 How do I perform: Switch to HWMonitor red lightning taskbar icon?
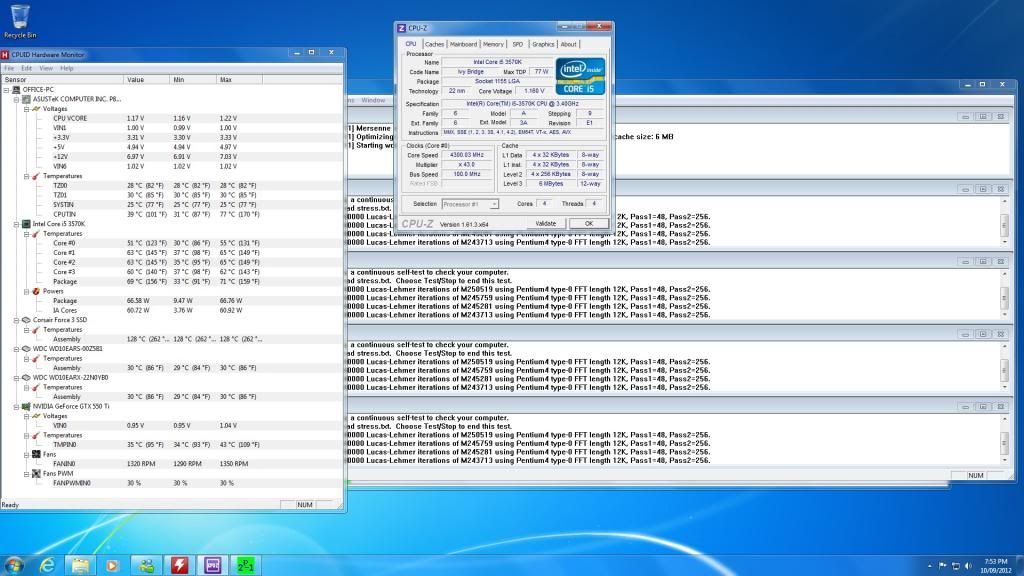[x=180, y=564]
